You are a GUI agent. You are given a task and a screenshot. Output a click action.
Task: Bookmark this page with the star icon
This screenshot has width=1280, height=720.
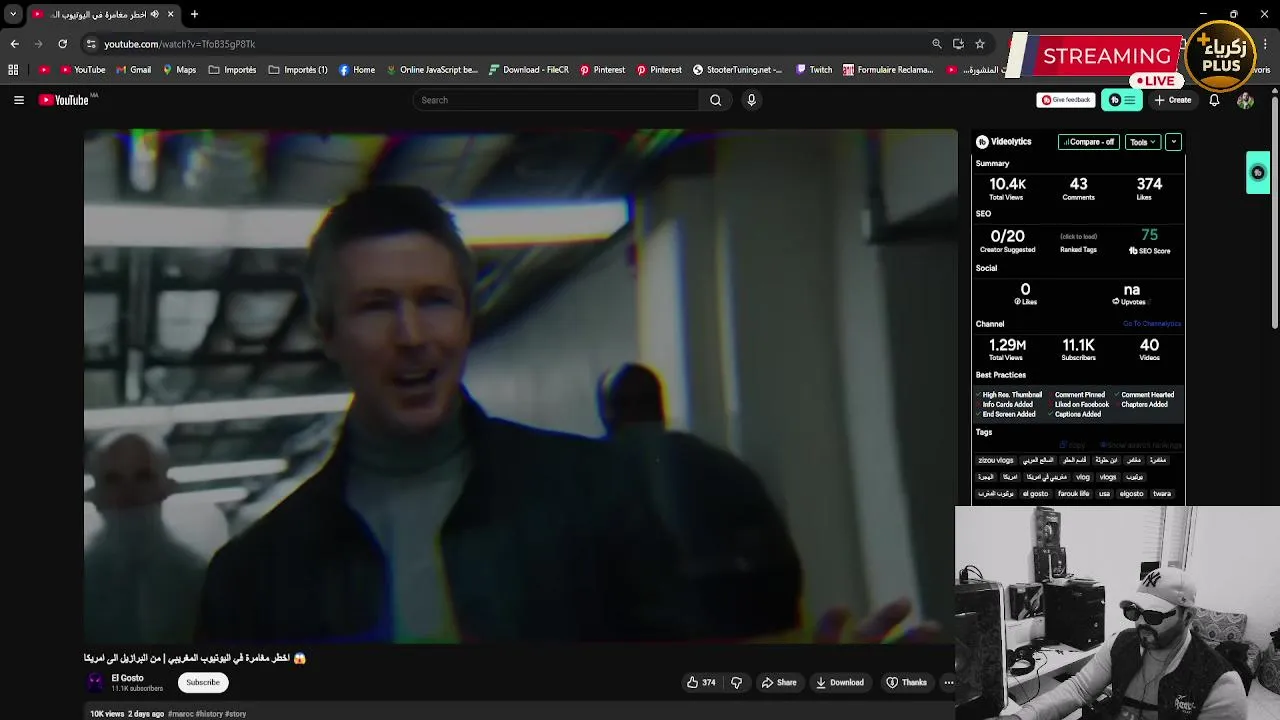[980, 44]
